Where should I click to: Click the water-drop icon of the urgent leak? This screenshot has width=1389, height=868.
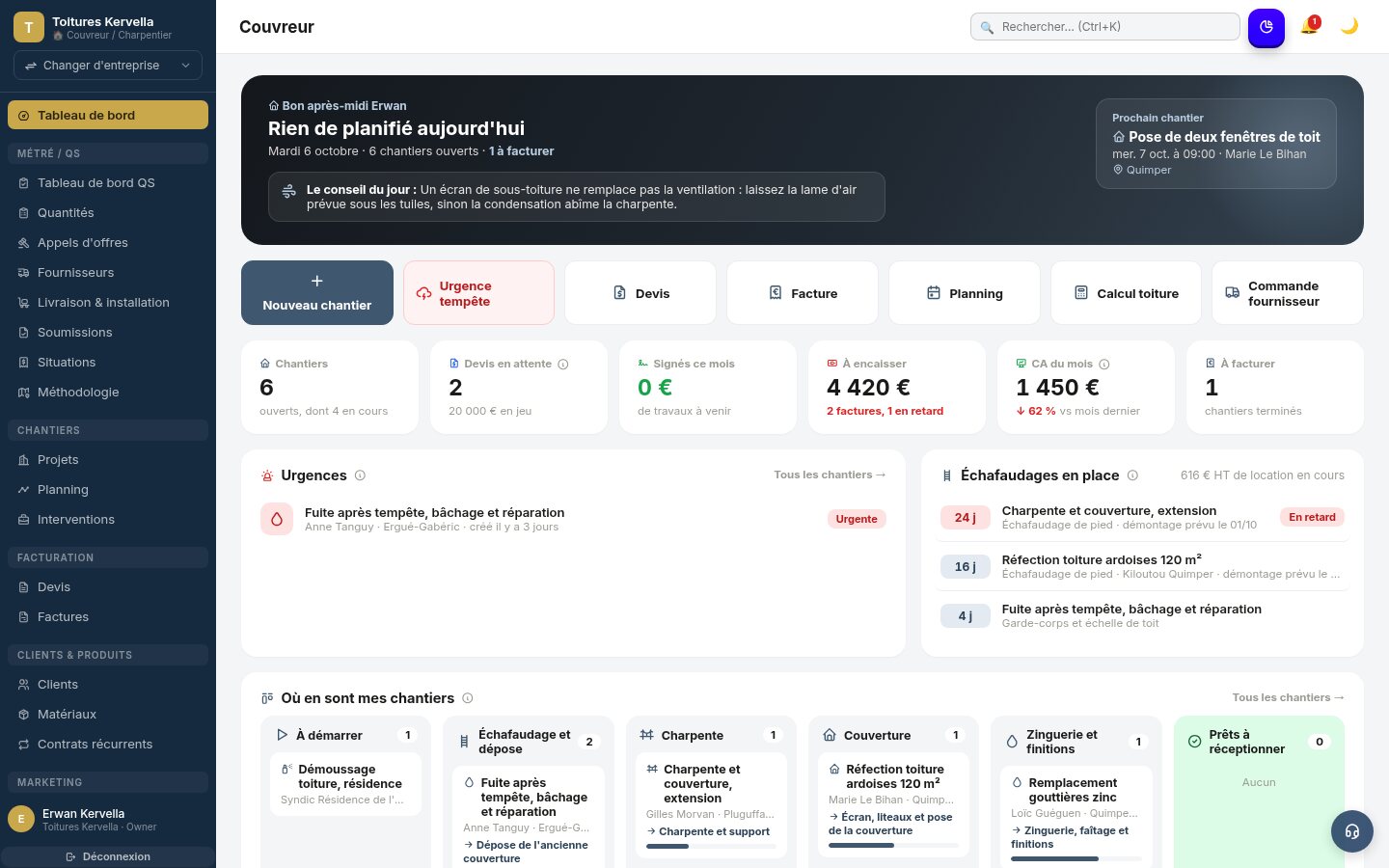click(x=277, y=519)
